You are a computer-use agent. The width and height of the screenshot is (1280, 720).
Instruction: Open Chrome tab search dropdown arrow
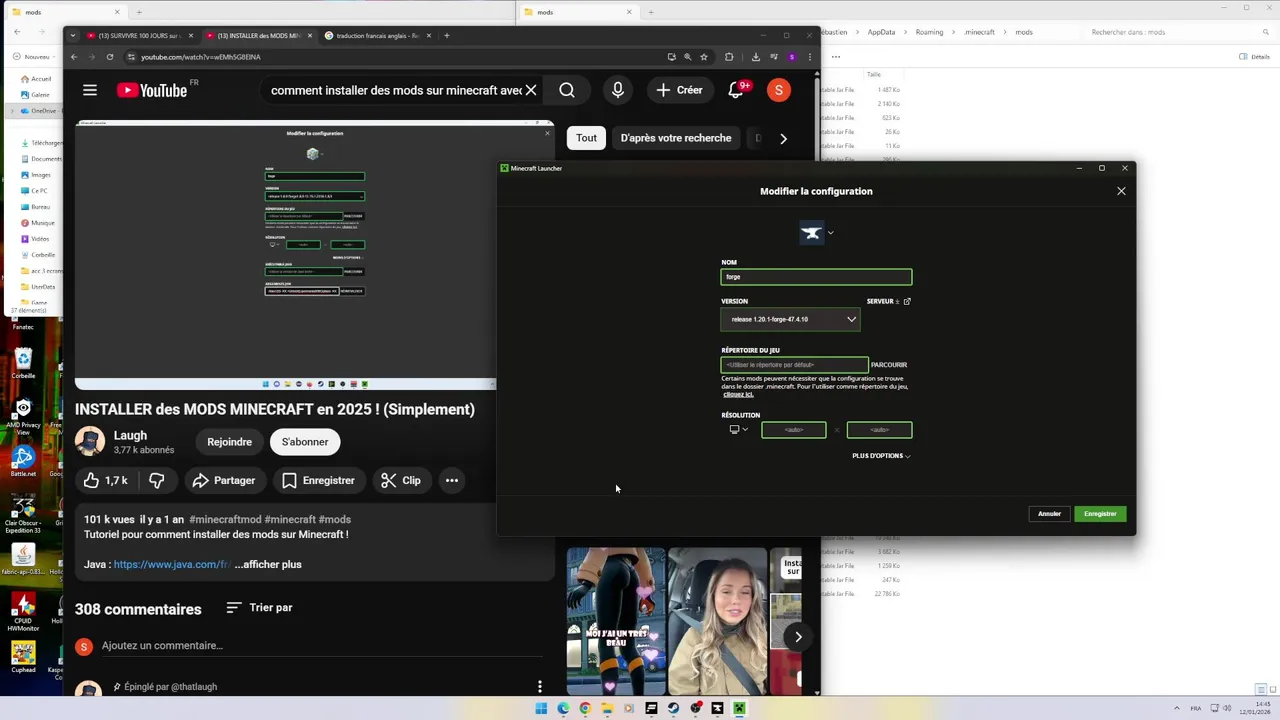click(72, 36)
